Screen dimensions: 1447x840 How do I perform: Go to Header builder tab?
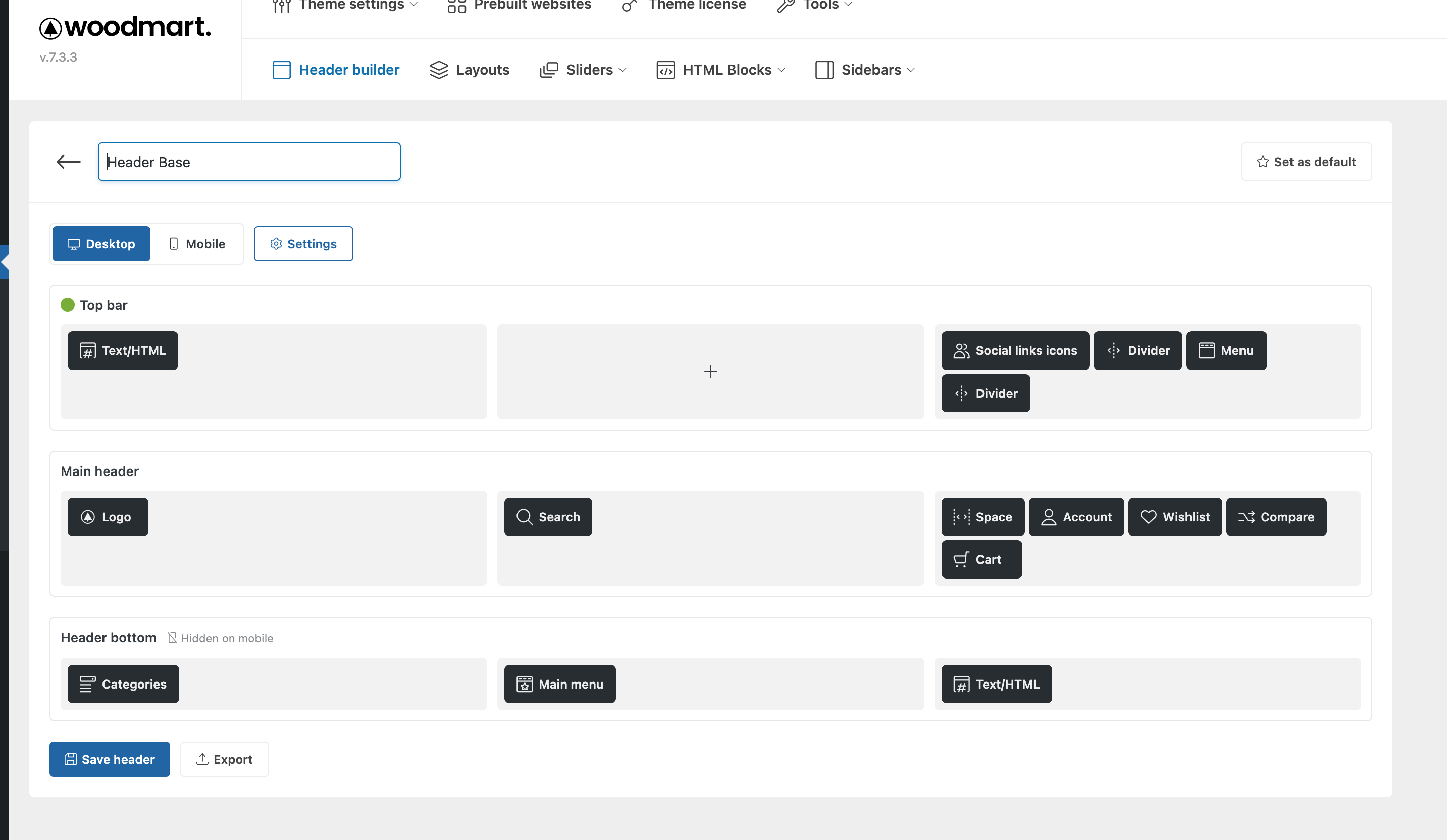click(x=336, y=70)
